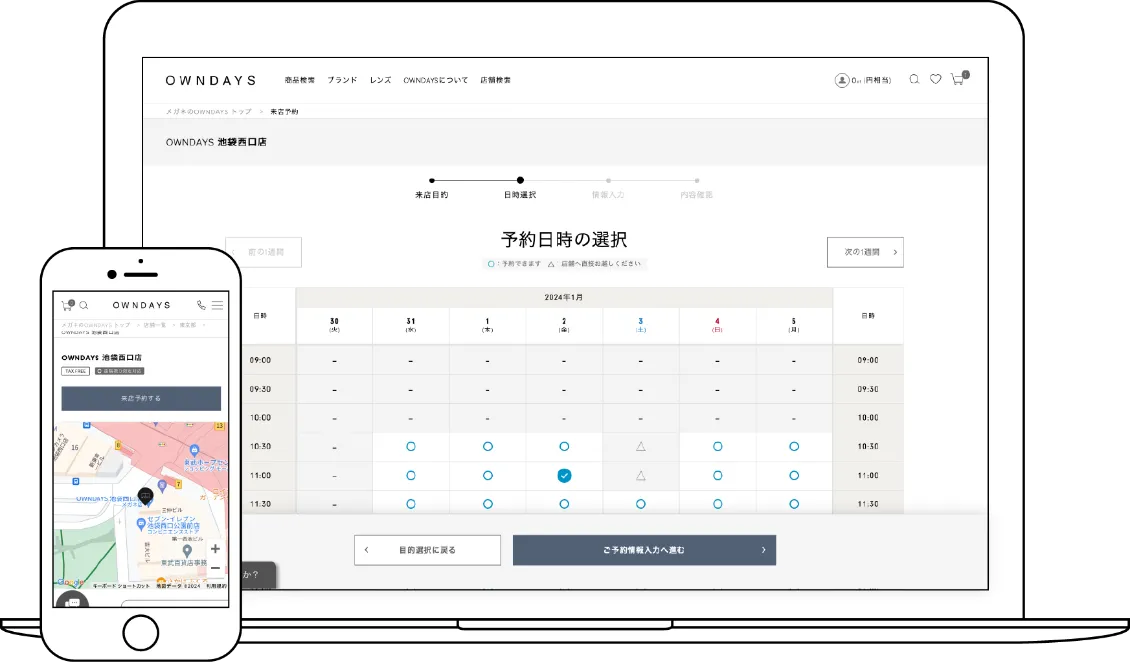Click the magnifier search icon in desktop header

click(x=914, y=80)
